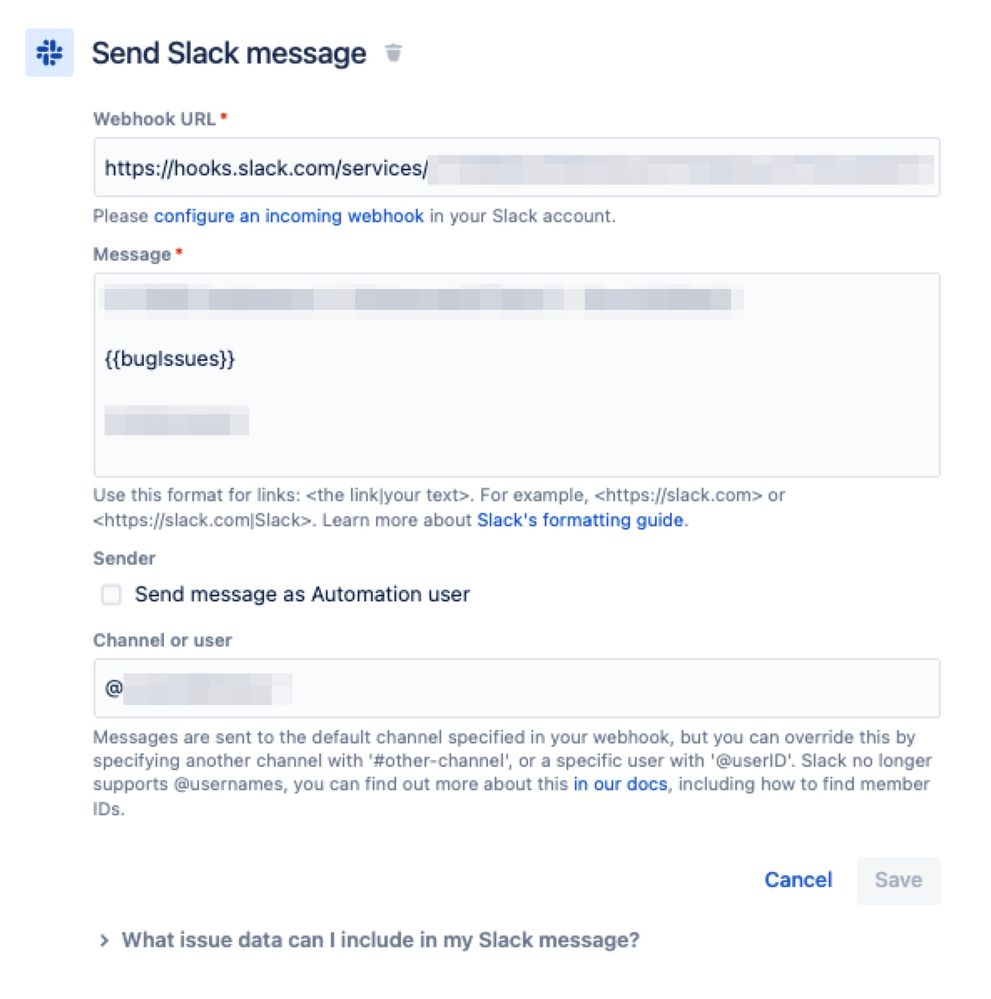This screenshot has width=991, height=999.
Task: Click the Webhook URL label
Action: [154, 119]
